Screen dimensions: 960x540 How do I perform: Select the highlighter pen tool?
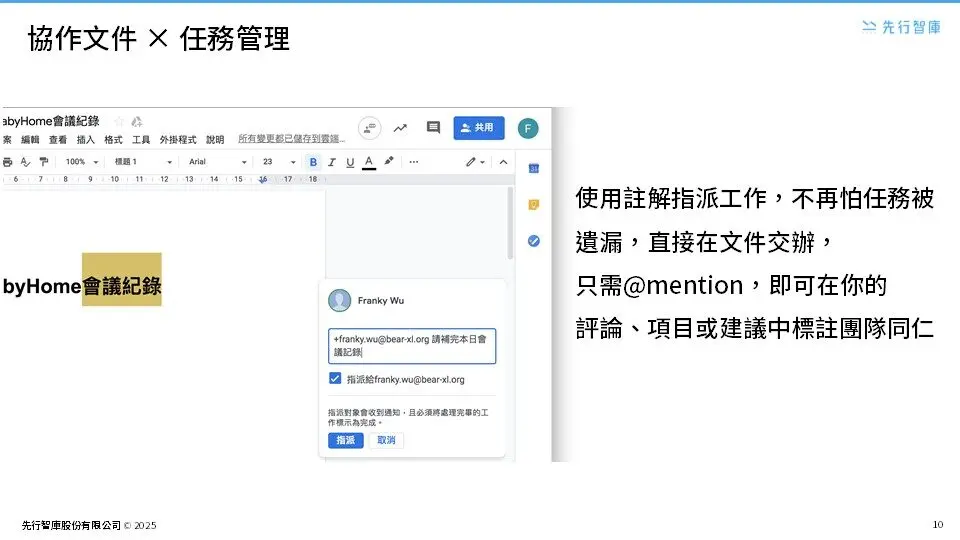coord(389,162)
